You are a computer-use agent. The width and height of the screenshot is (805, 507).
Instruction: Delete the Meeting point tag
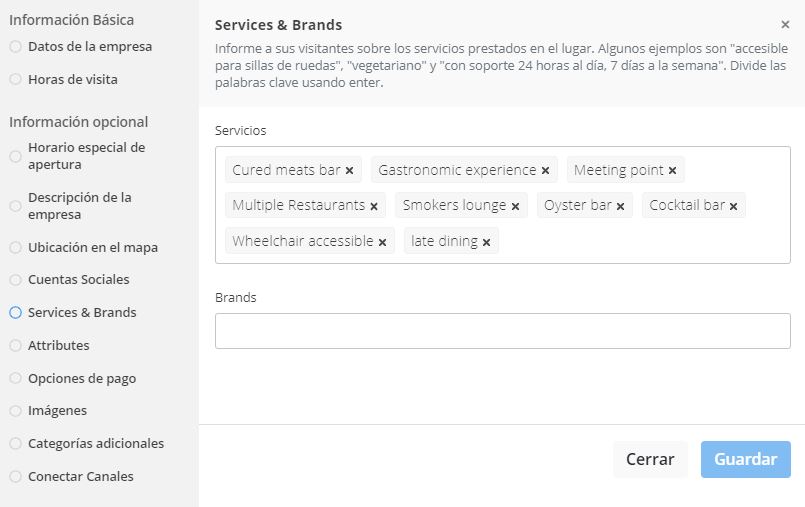click(x=672, y=171)
